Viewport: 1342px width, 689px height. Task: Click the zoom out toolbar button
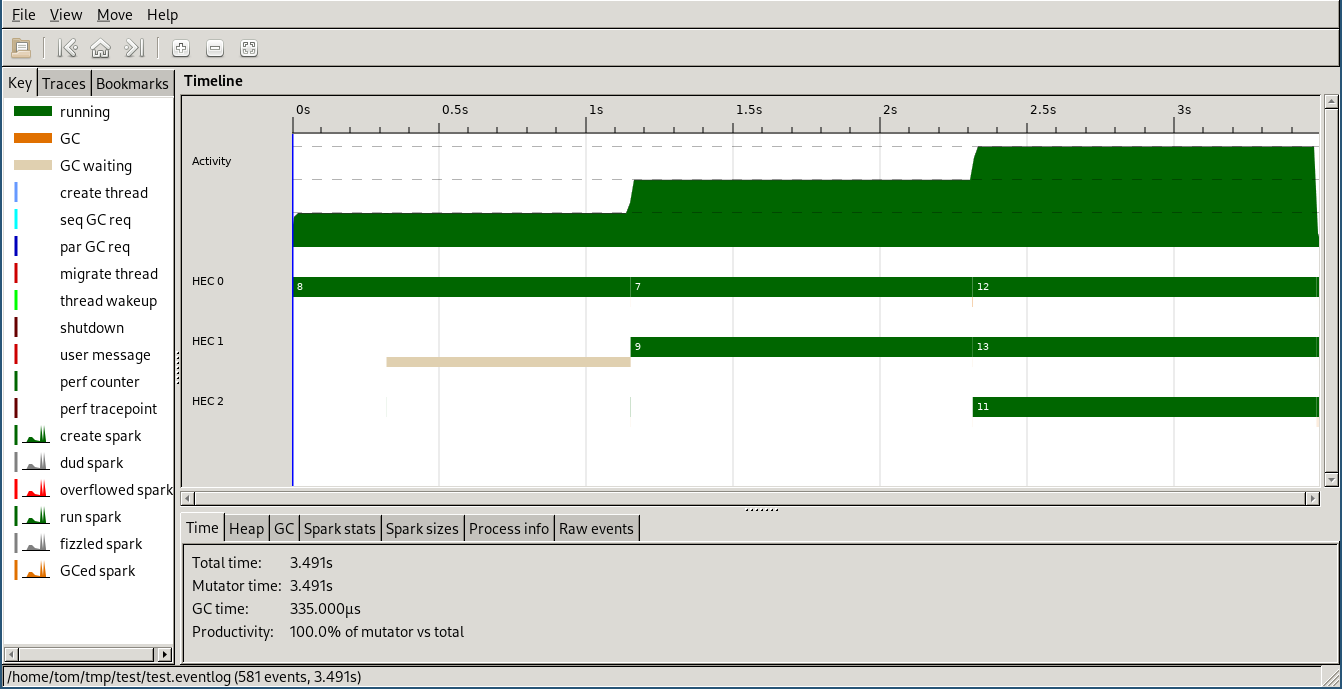214,47
